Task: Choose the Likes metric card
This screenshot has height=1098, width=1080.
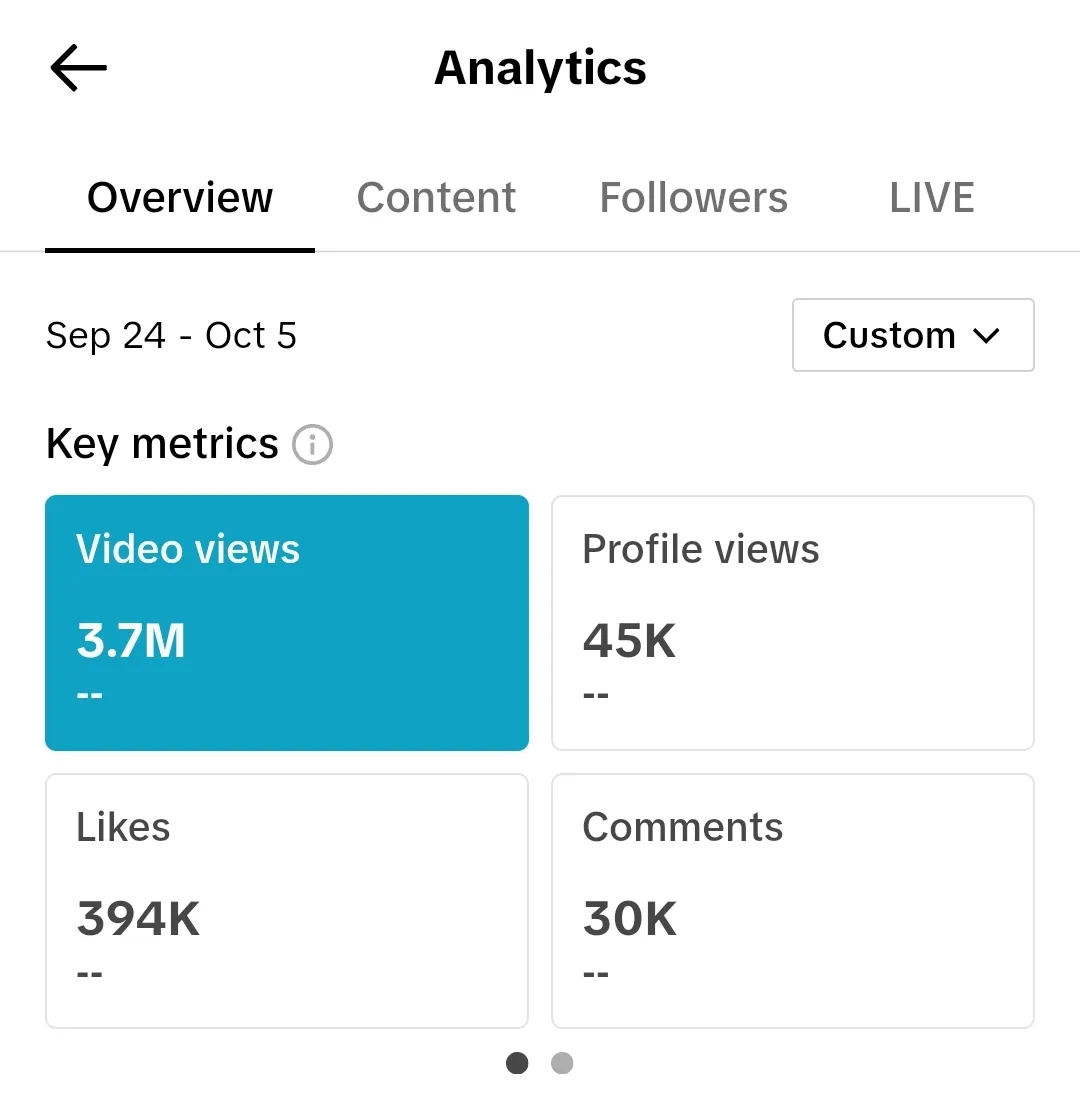Action: pos(286,900)
